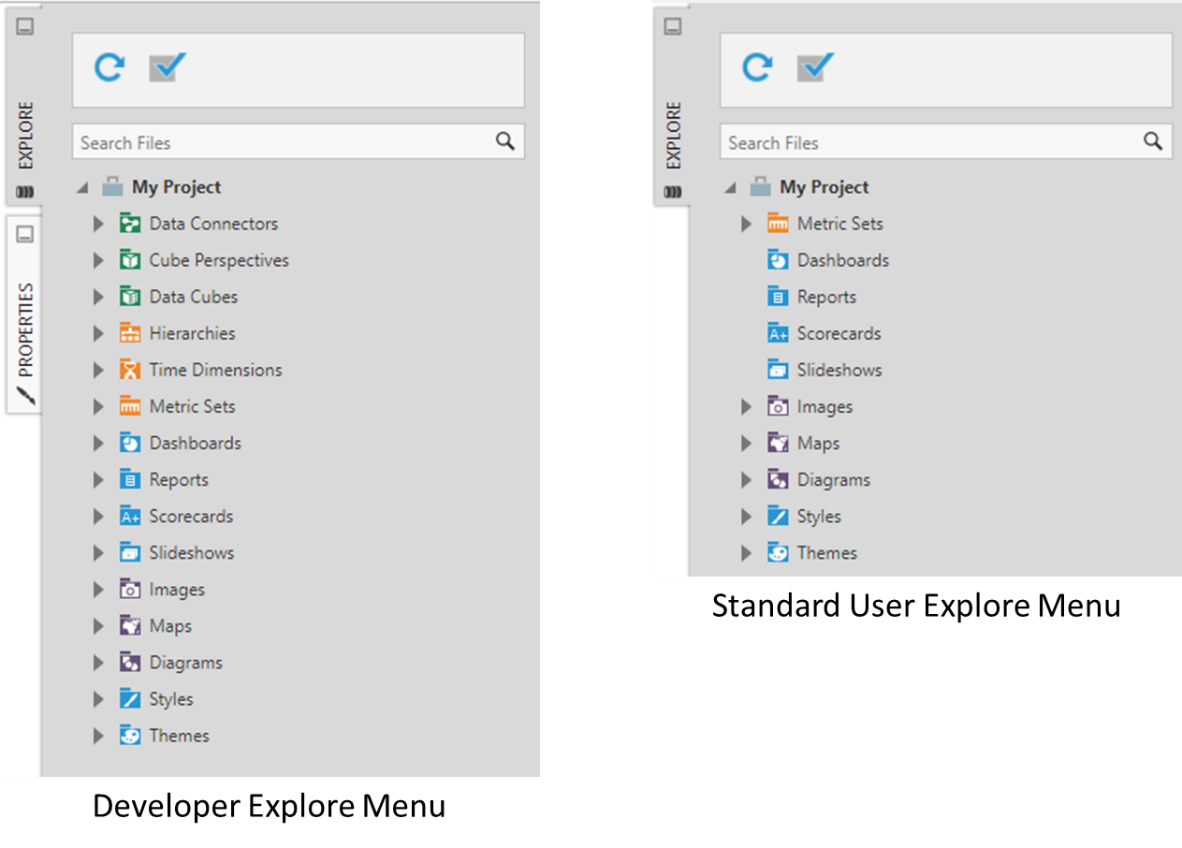Expand Metric Sets in Standard User menu

(746, 224)
